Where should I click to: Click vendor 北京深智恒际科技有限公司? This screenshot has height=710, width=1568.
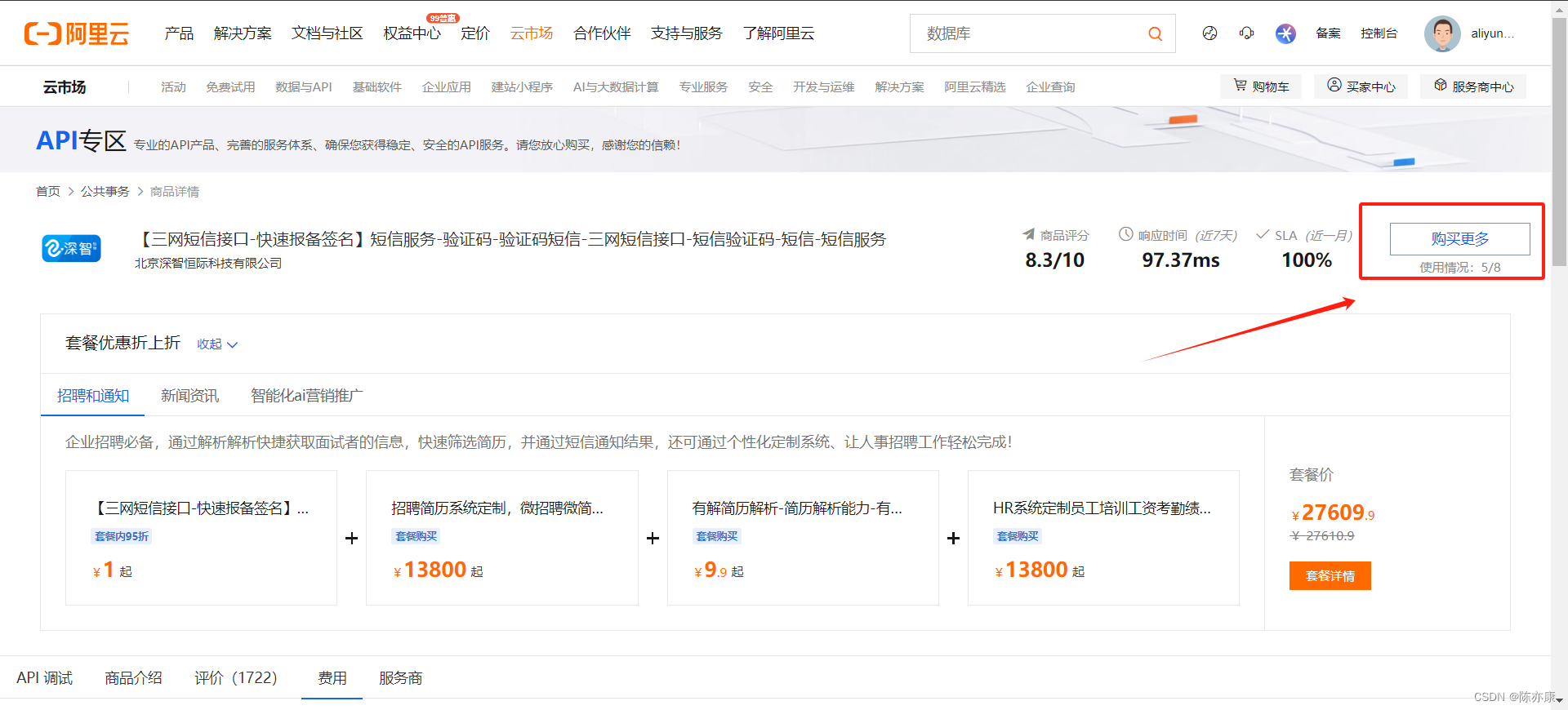point(208,263)
